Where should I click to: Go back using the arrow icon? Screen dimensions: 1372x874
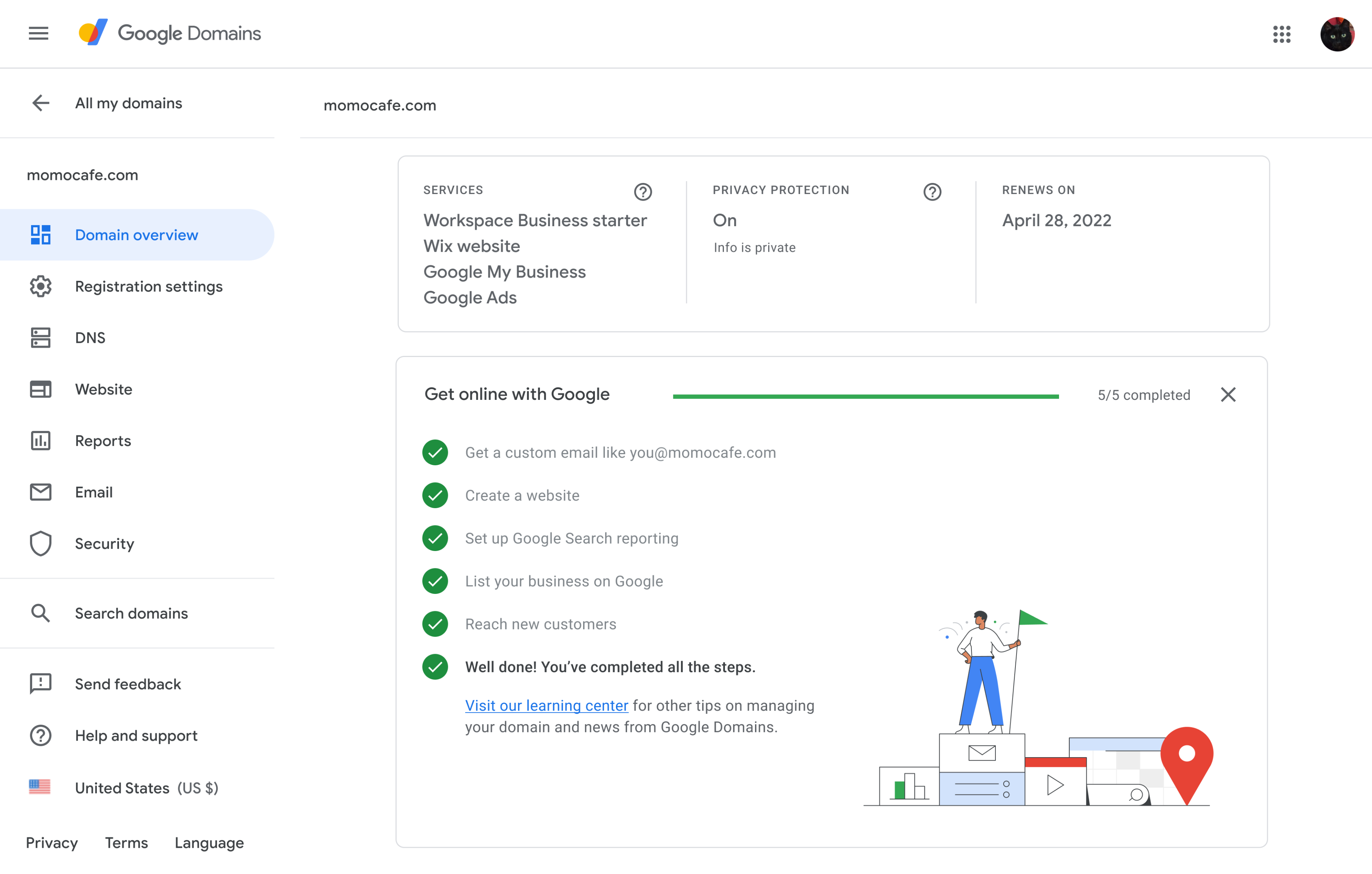coord(40,103)
